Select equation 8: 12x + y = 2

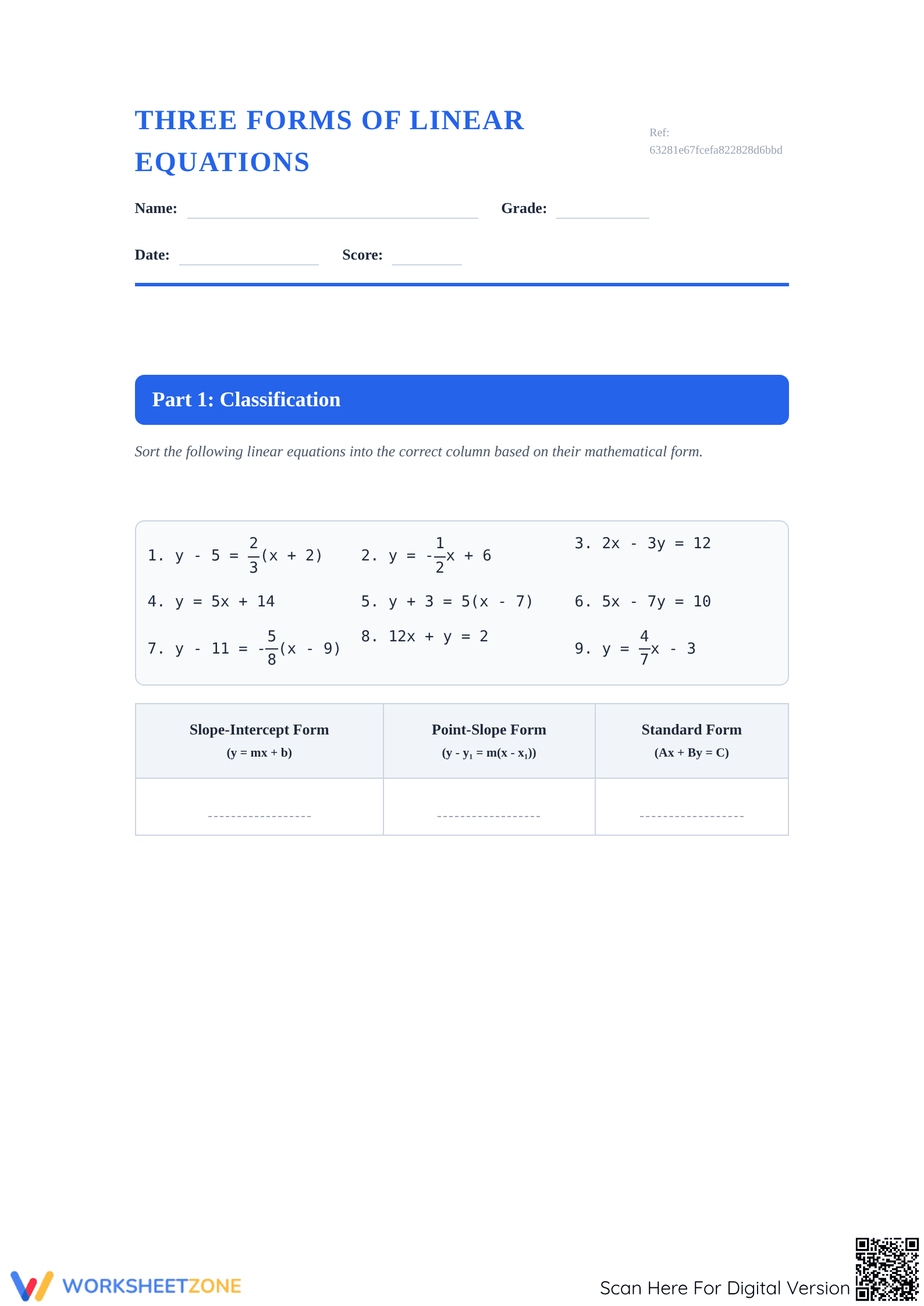pos(424,636)
